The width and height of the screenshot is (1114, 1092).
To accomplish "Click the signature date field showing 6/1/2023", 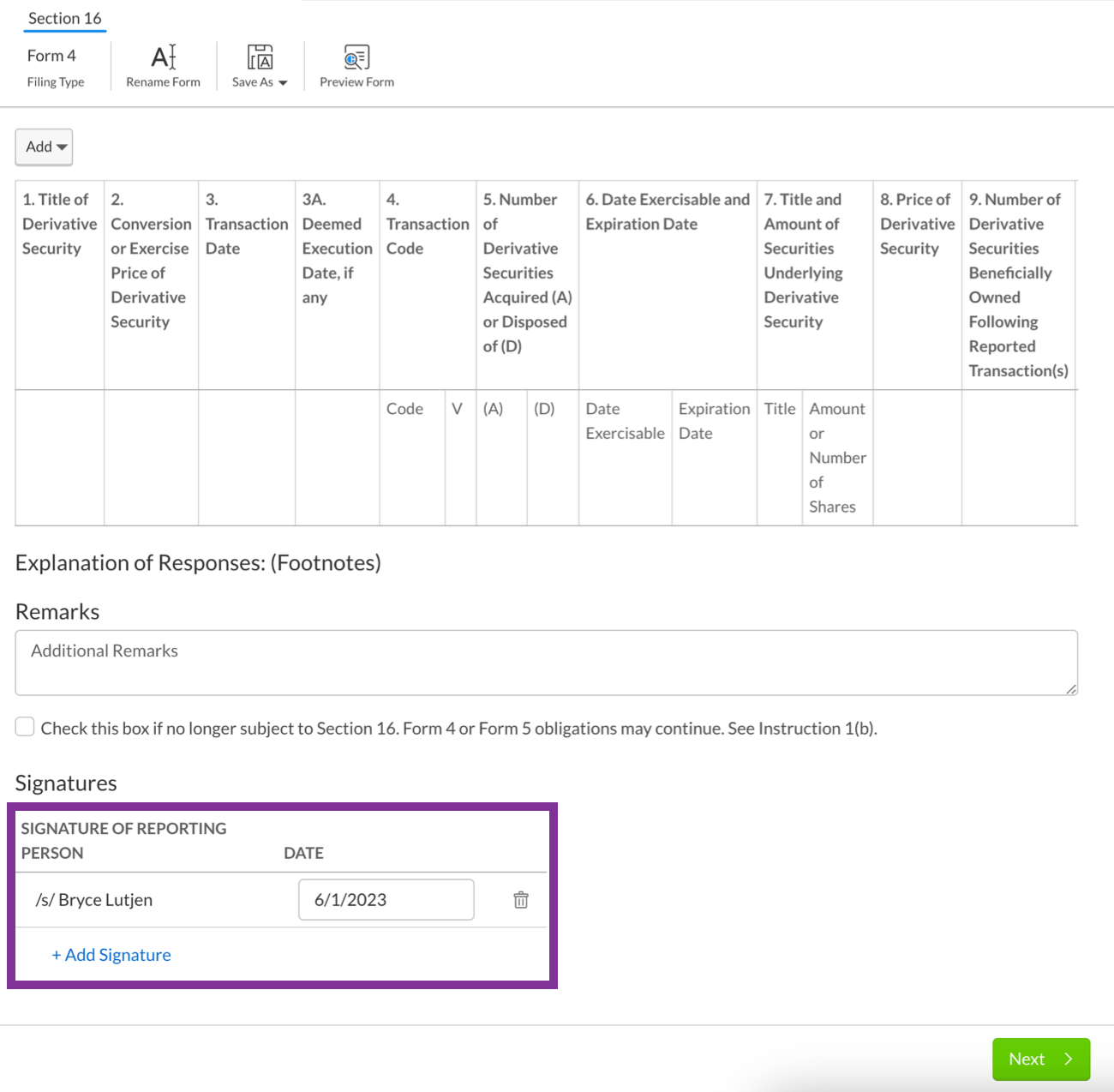I will pos(386,900).
